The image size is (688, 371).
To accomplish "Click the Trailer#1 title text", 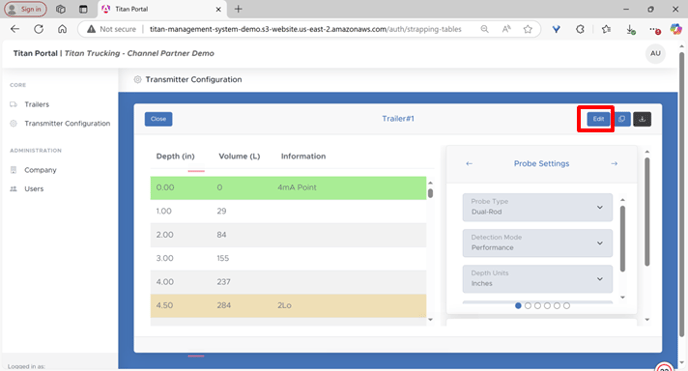I will 398,119.
